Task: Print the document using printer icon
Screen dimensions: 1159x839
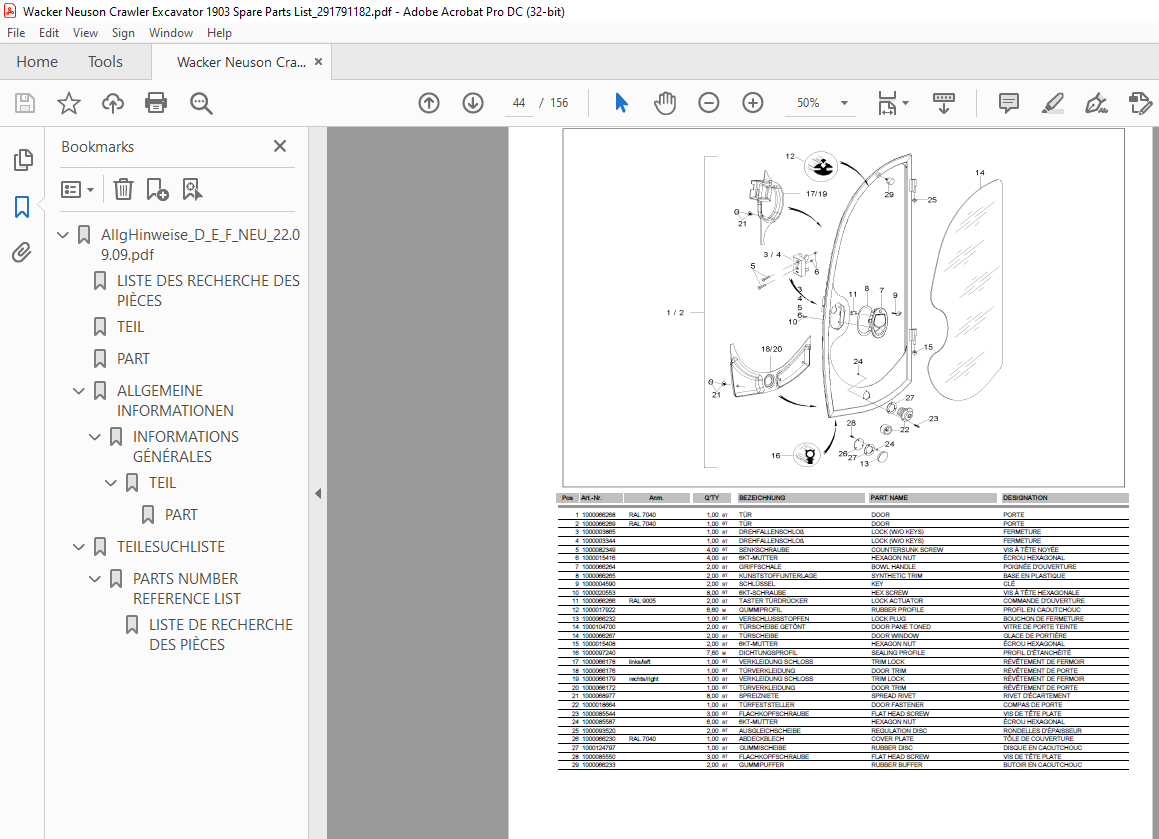Action: pos(156,103)
